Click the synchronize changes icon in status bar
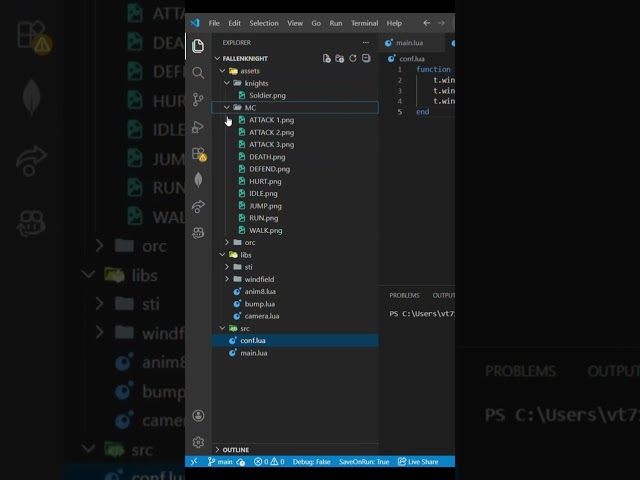Viewport: 640px width, 480px height. pyautogui.click(x=240, y=462)
